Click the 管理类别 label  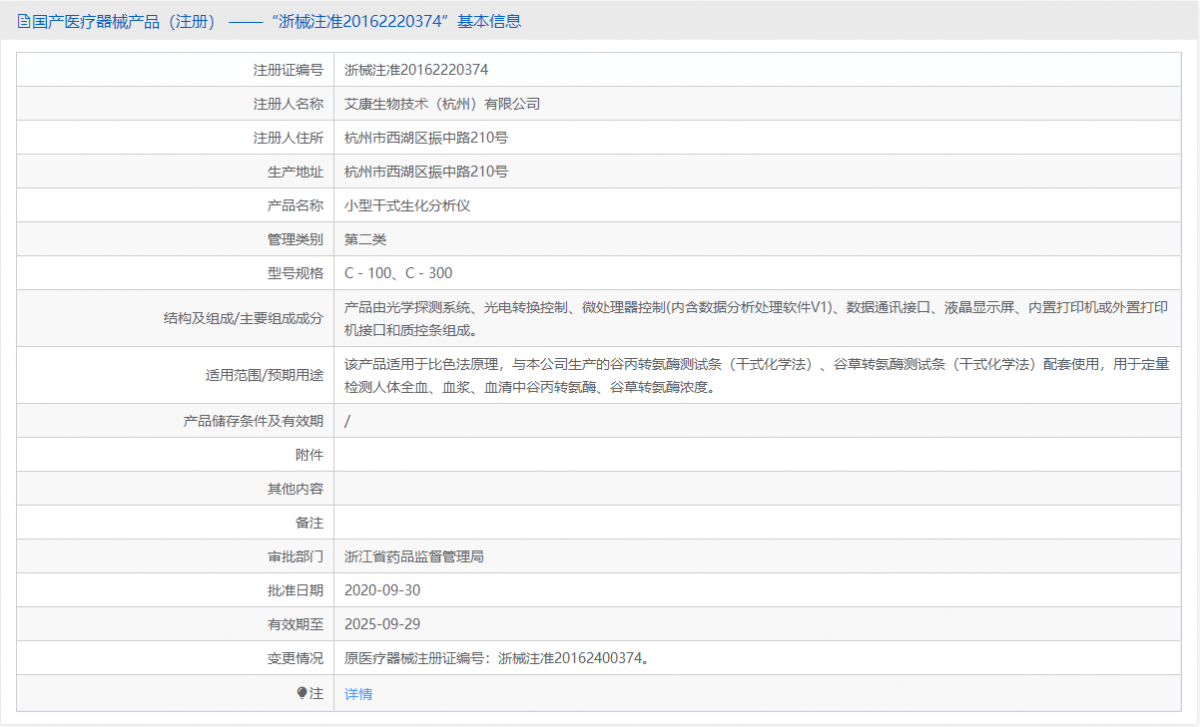(295, 240)
